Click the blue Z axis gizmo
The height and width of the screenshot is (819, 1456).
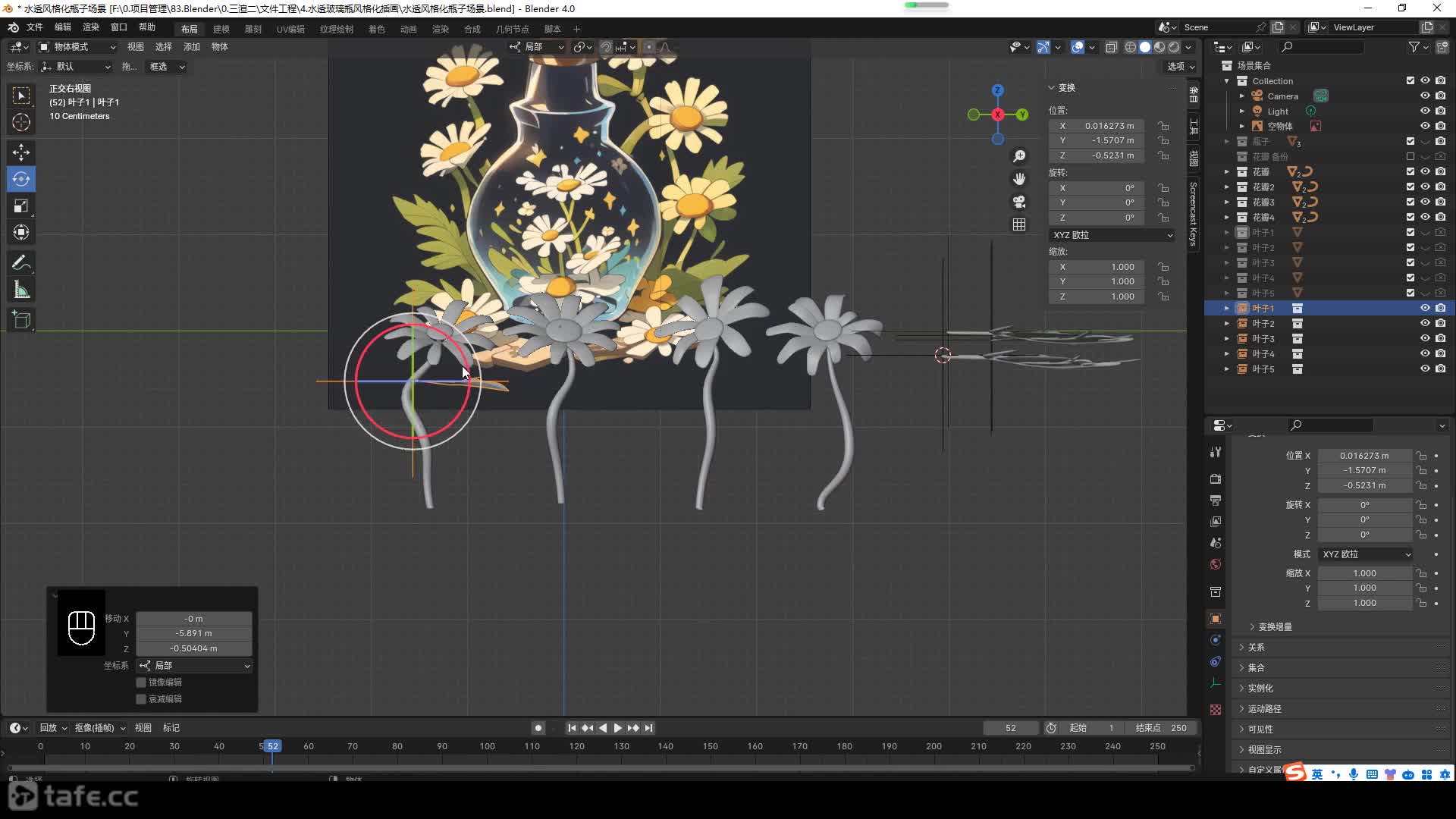998,90
